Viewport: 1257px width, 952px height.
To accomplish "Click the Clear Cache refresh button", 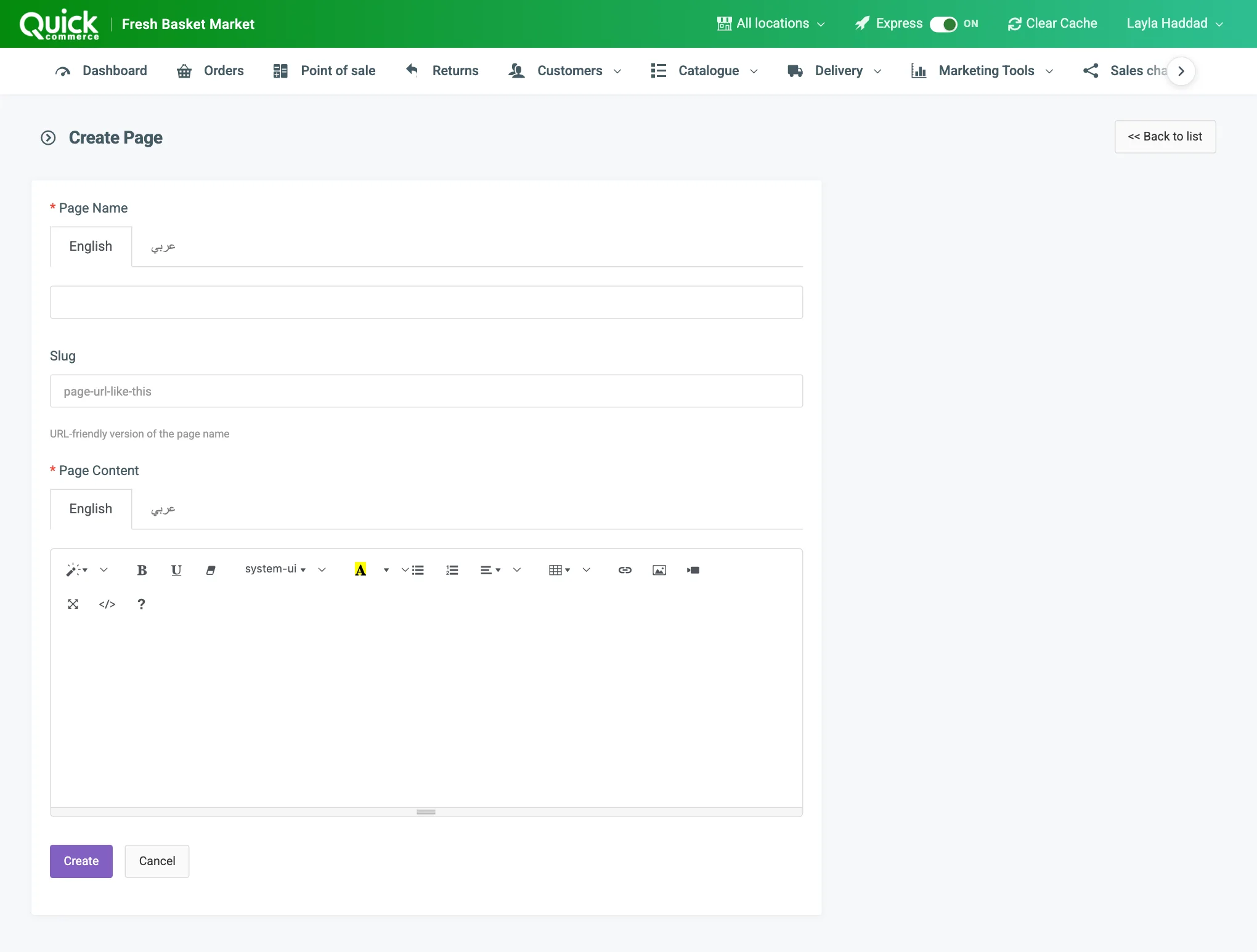I will (x=1052, y=23).
